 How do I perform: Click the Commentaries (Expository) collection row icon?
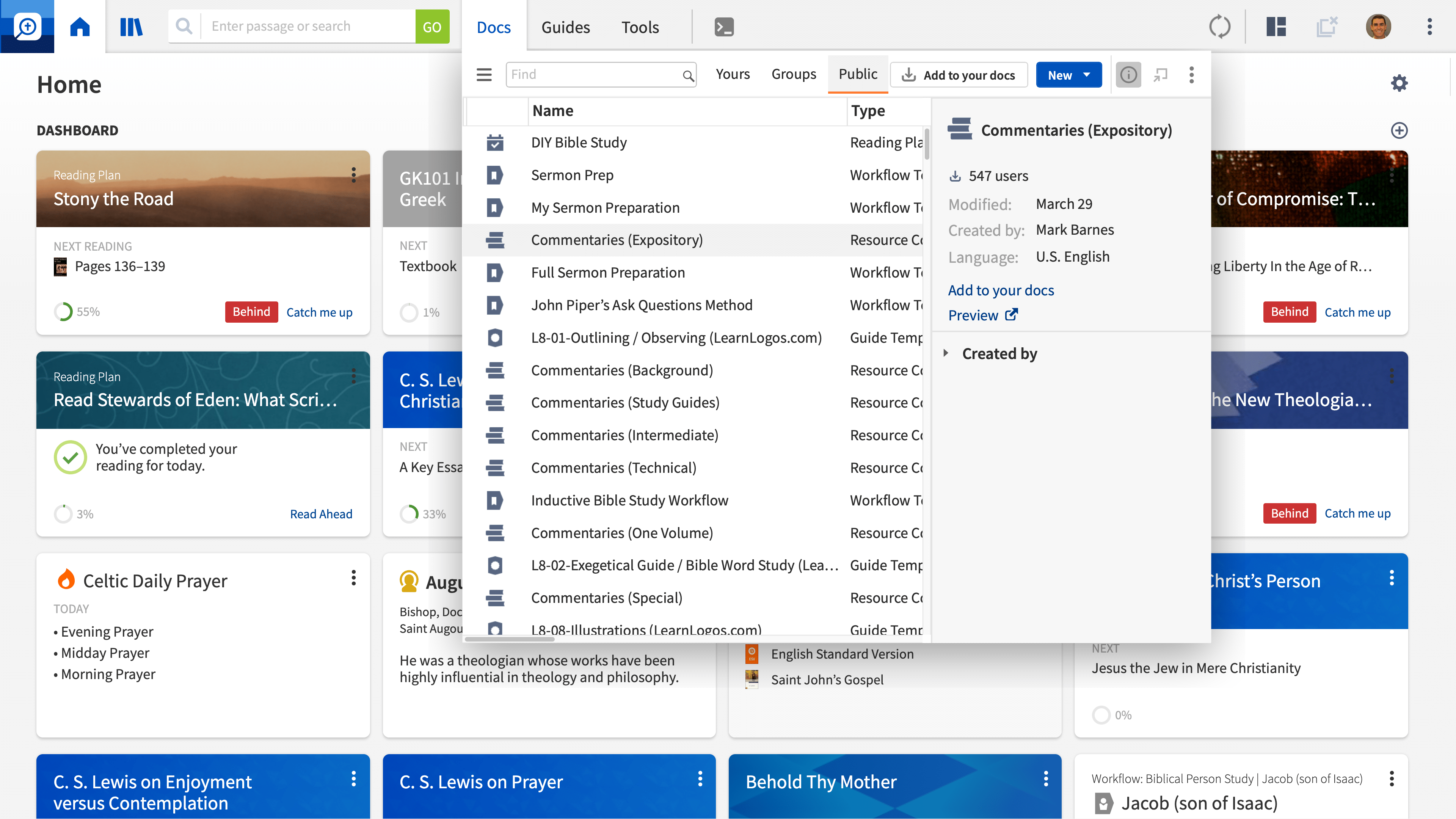tap(494, 240)
